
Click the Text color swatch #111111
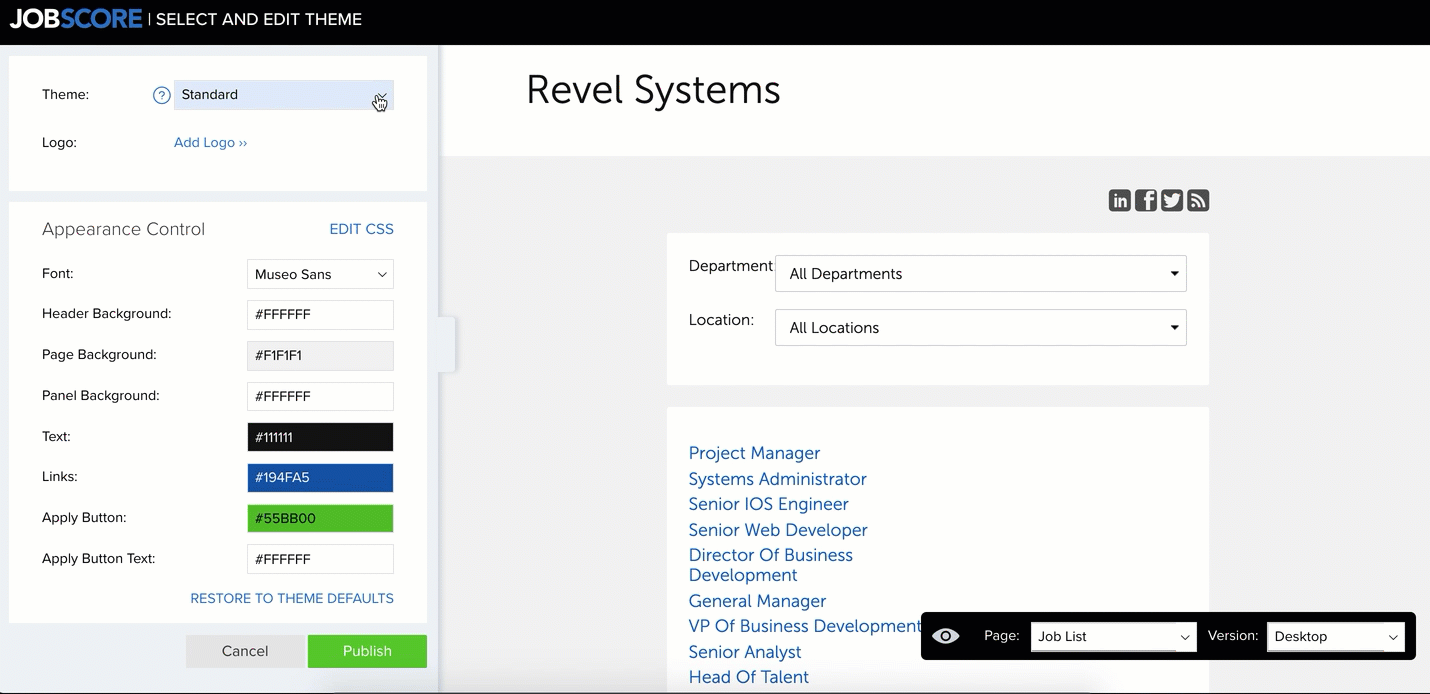tap(320, 437)
